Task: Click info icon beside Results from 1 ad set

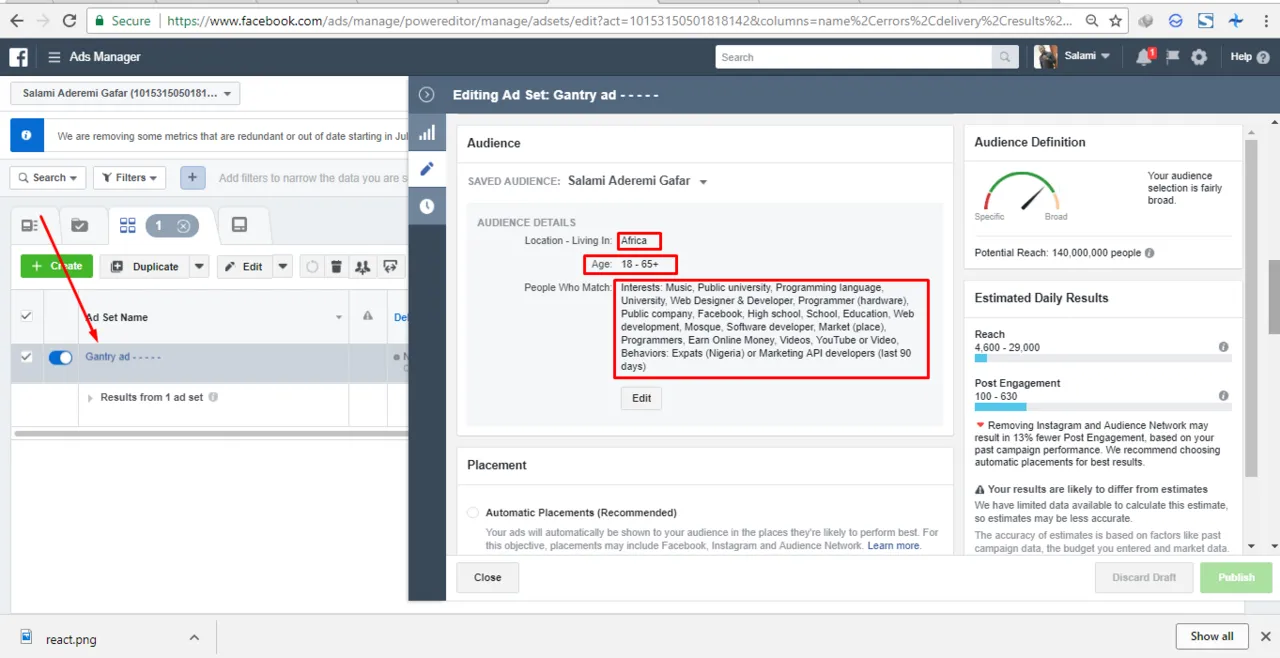Action: pos(213,397)
